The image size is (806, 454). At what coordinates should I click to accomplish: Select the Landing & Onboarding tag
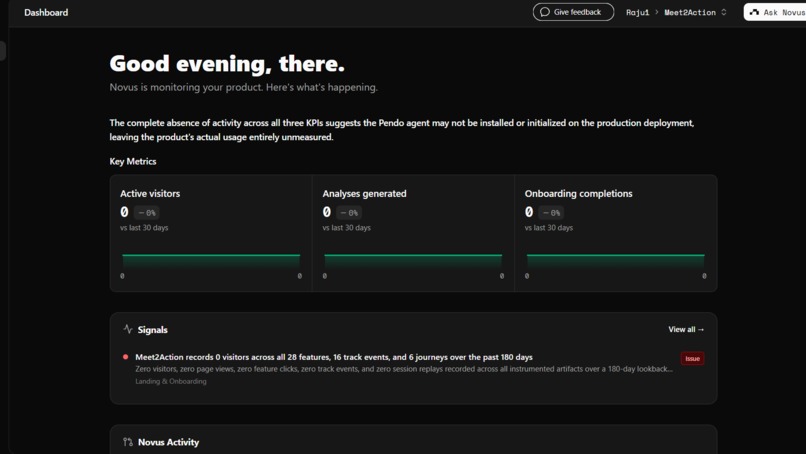click(171, 381)
